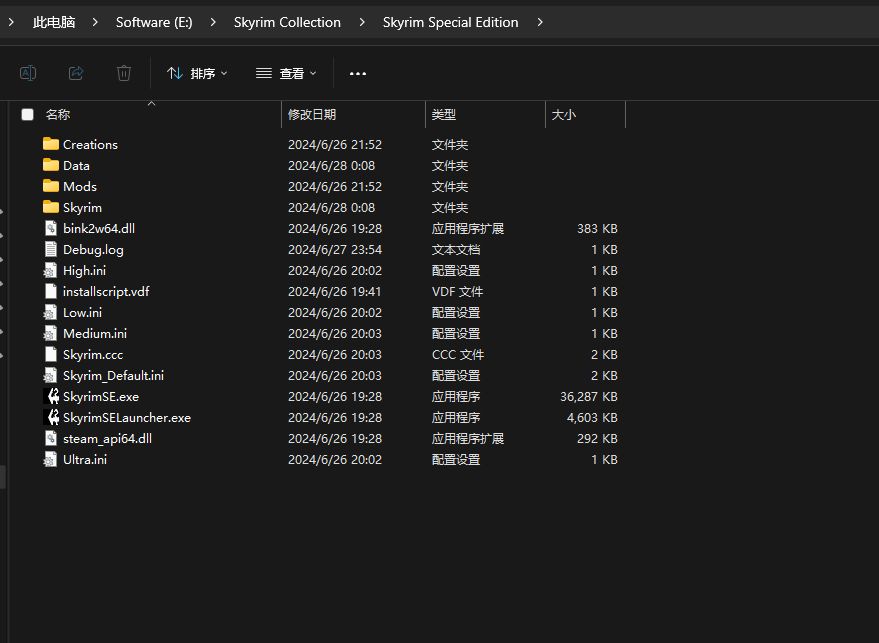Go to Skyrim Collection in breadcrumb
The width and height of the screenshot is (879, 643).
[287, 22]
